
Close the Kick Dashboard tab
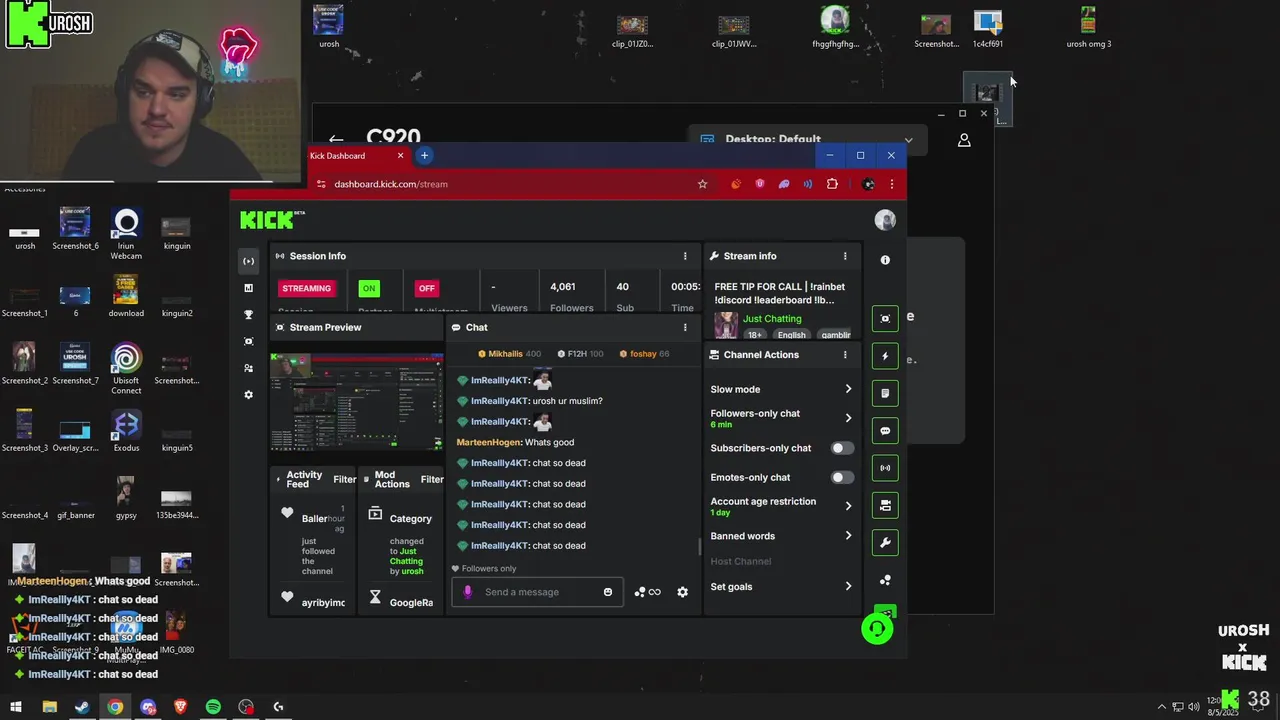tap(400, 155)
